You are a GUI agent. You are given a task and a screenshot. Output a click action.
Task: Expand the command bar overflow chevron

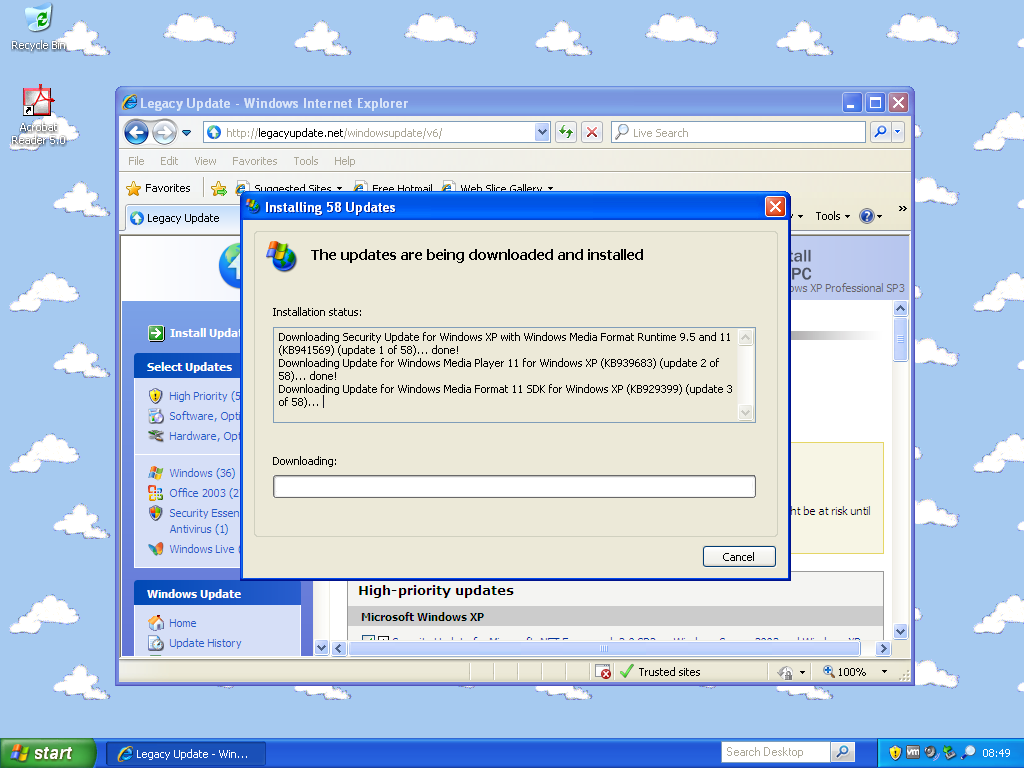click(x=902, y=209)
